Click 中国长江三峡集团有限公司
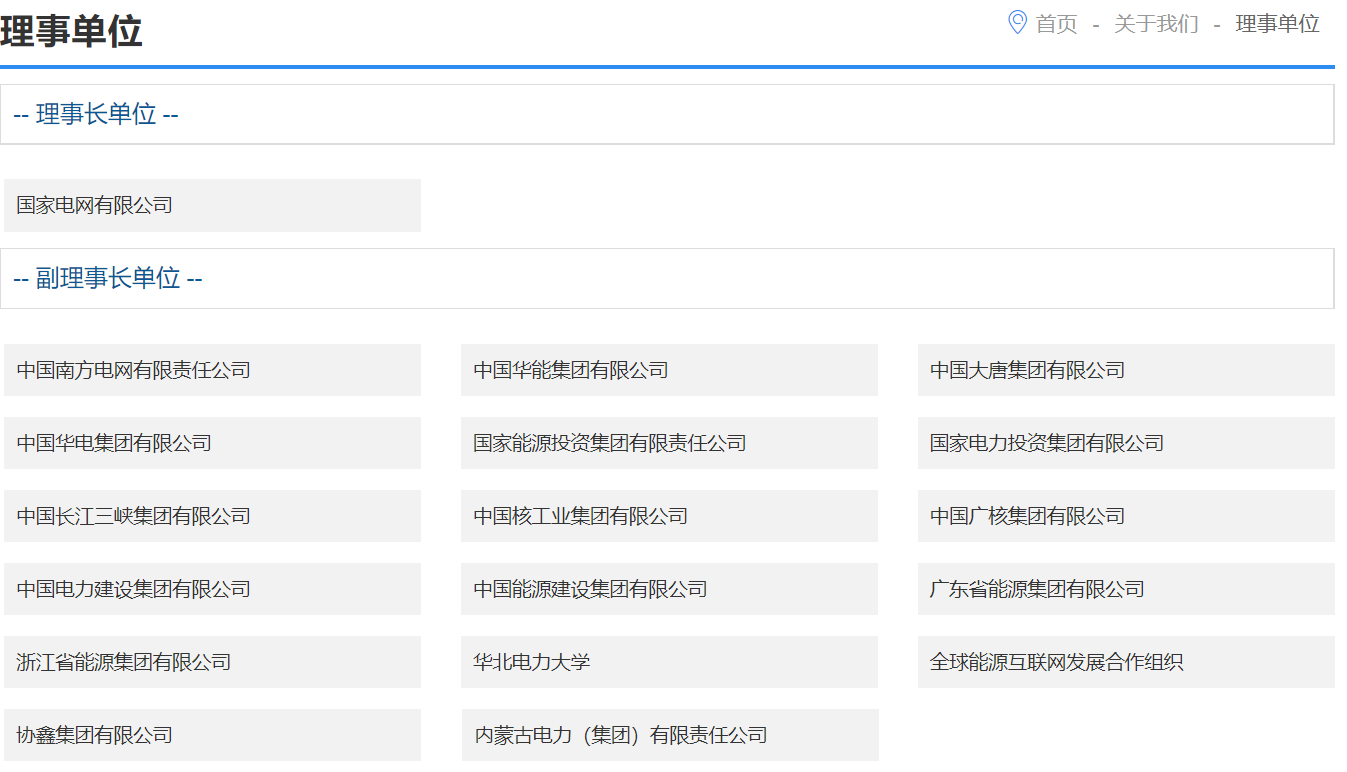 click(212, 516)
